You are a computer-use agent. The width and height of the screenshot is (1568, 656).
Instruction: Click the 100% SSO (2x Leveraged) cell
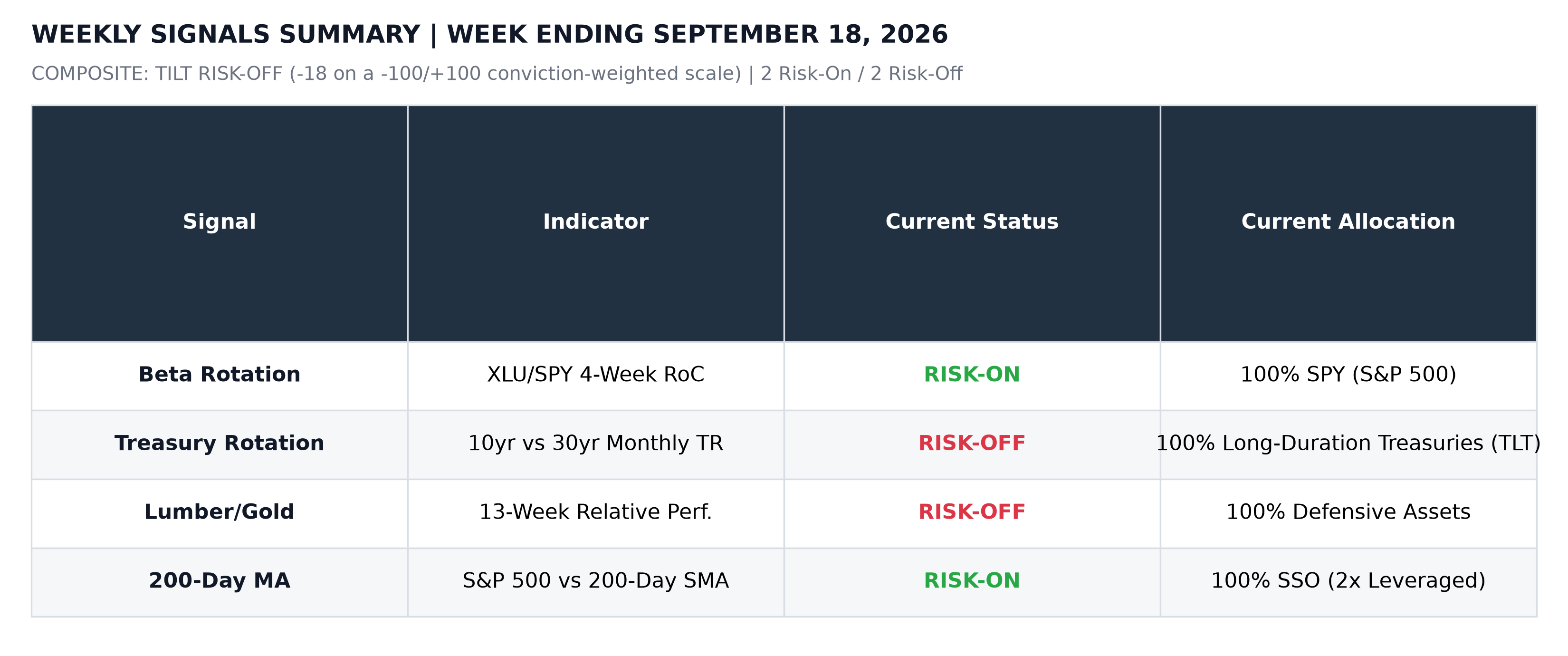click(x=1348, y=582)
